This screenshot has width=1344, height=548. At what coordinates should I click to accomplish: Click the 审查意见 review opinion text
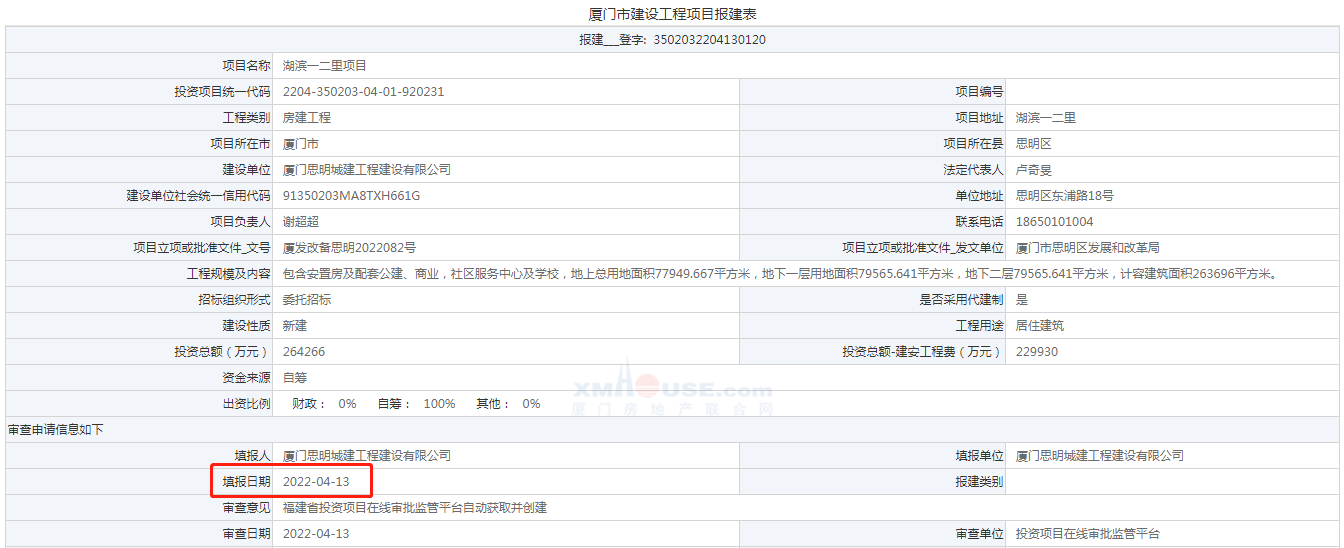click(415, 508)
